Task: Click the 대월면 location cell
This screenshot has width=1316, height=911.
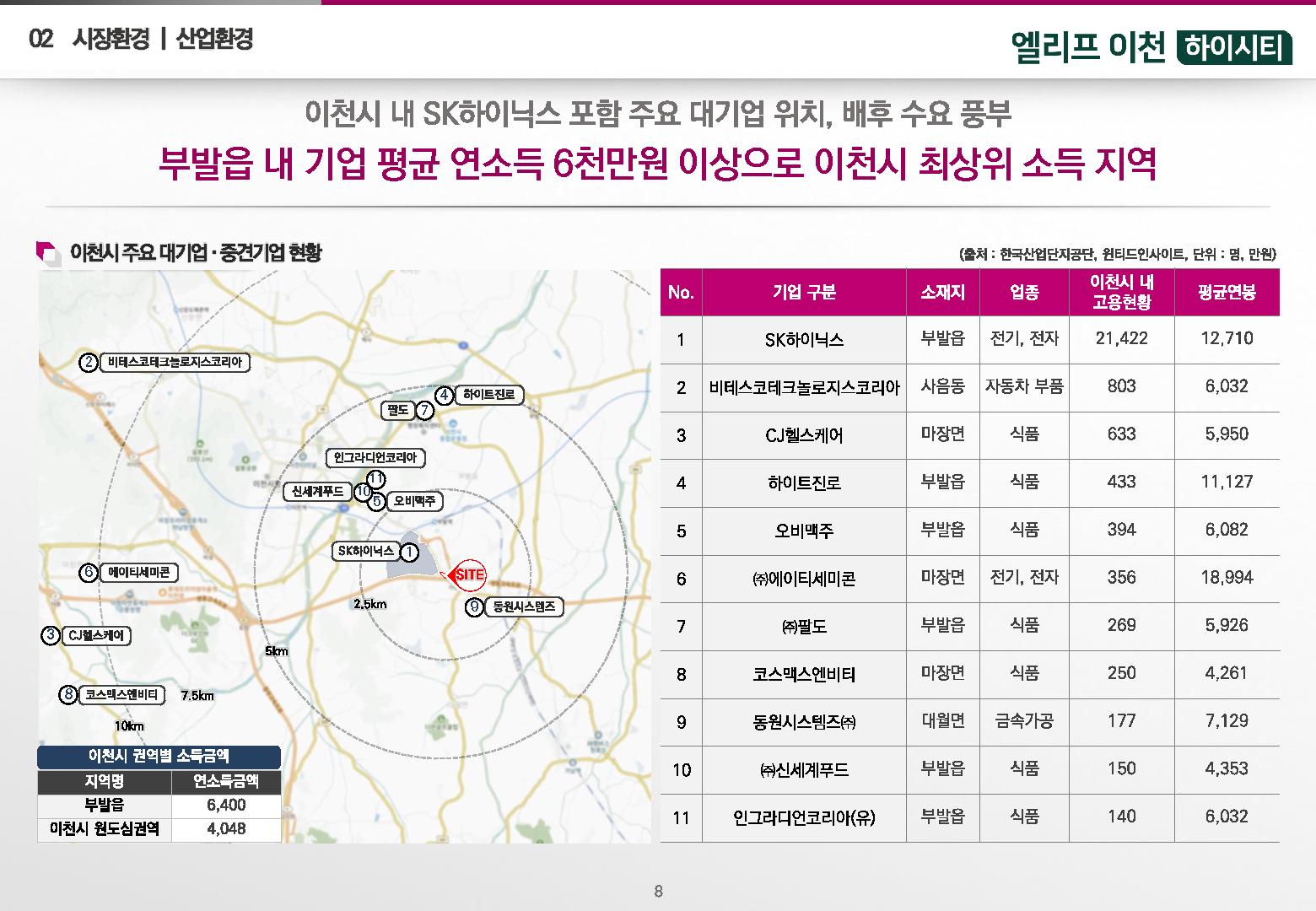Action: 942,720
